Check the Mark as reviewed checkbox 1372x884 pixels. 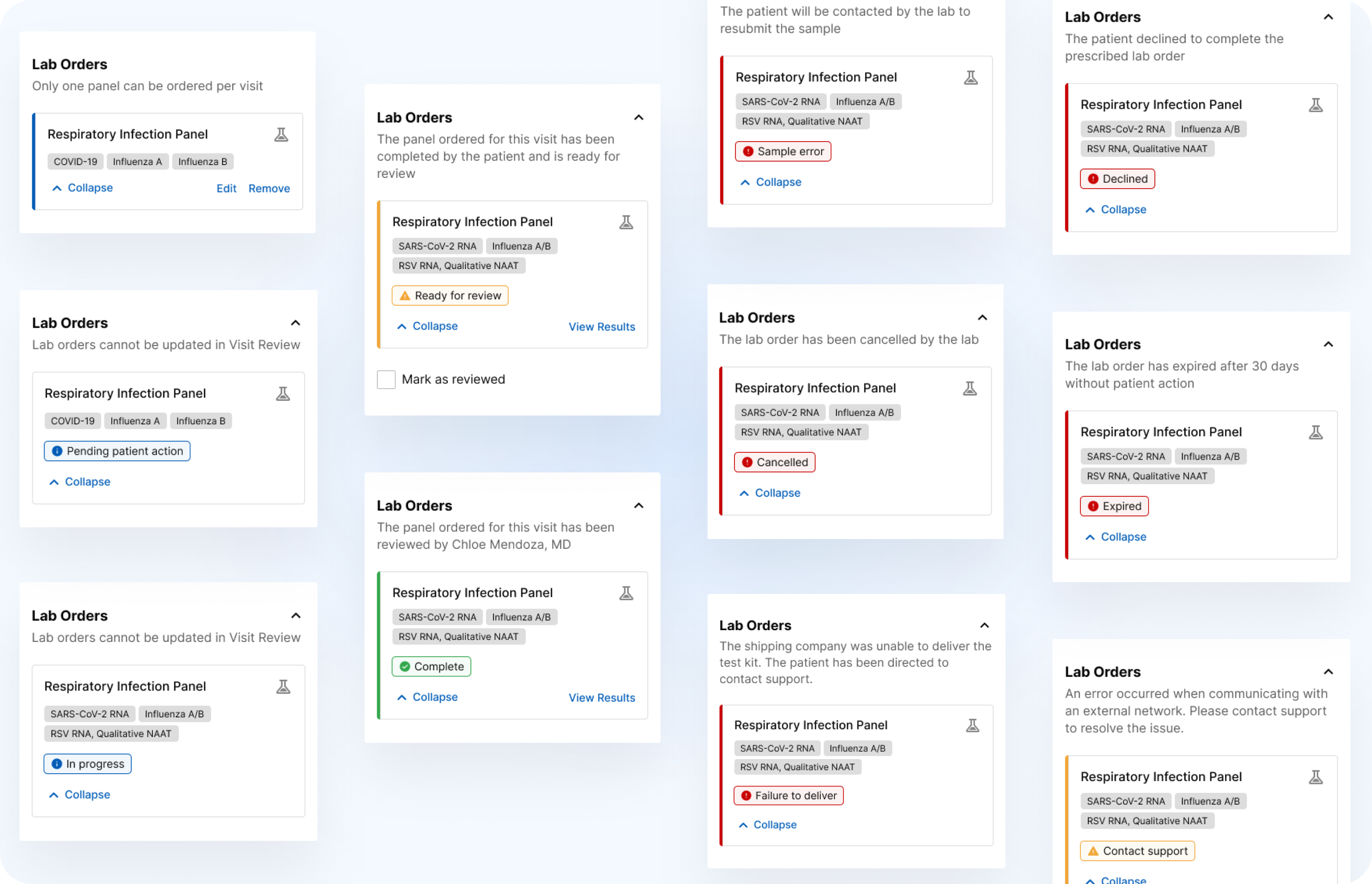click(386, 379)
